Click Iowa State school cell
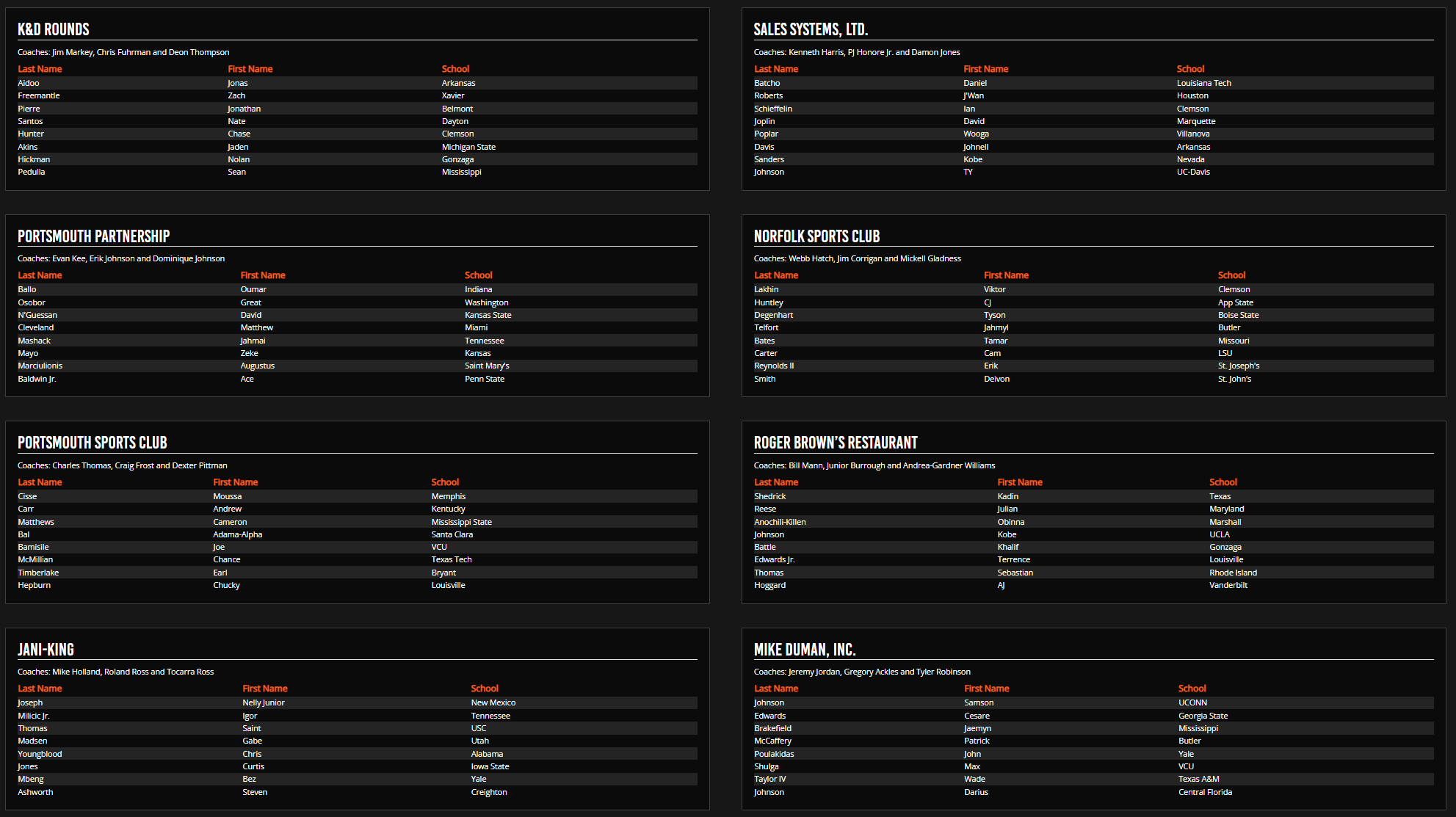This screenshot has width=1456, height=817. (490, 766)
